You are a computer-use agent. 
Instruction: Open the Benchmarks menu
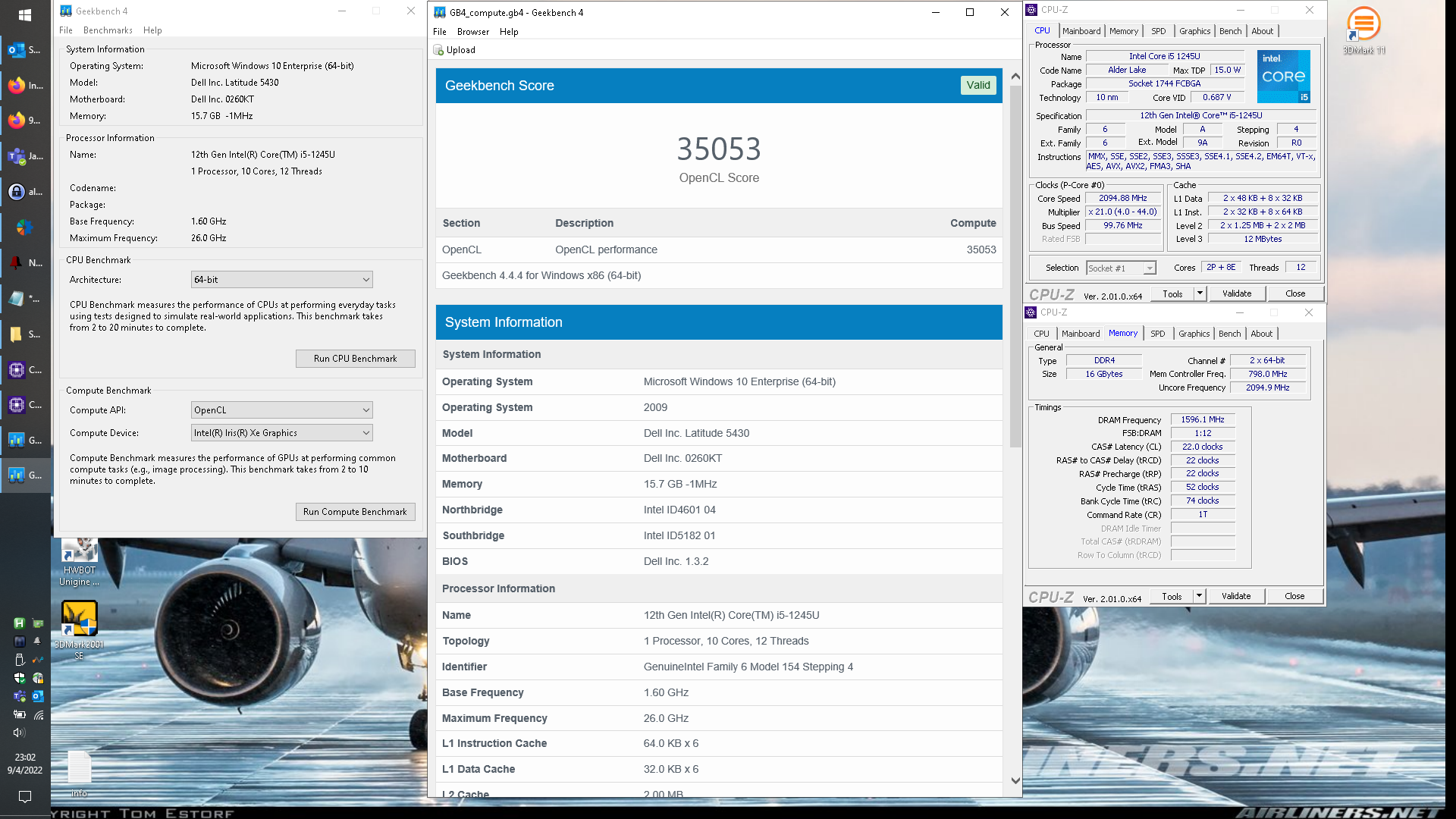point(108,30)
